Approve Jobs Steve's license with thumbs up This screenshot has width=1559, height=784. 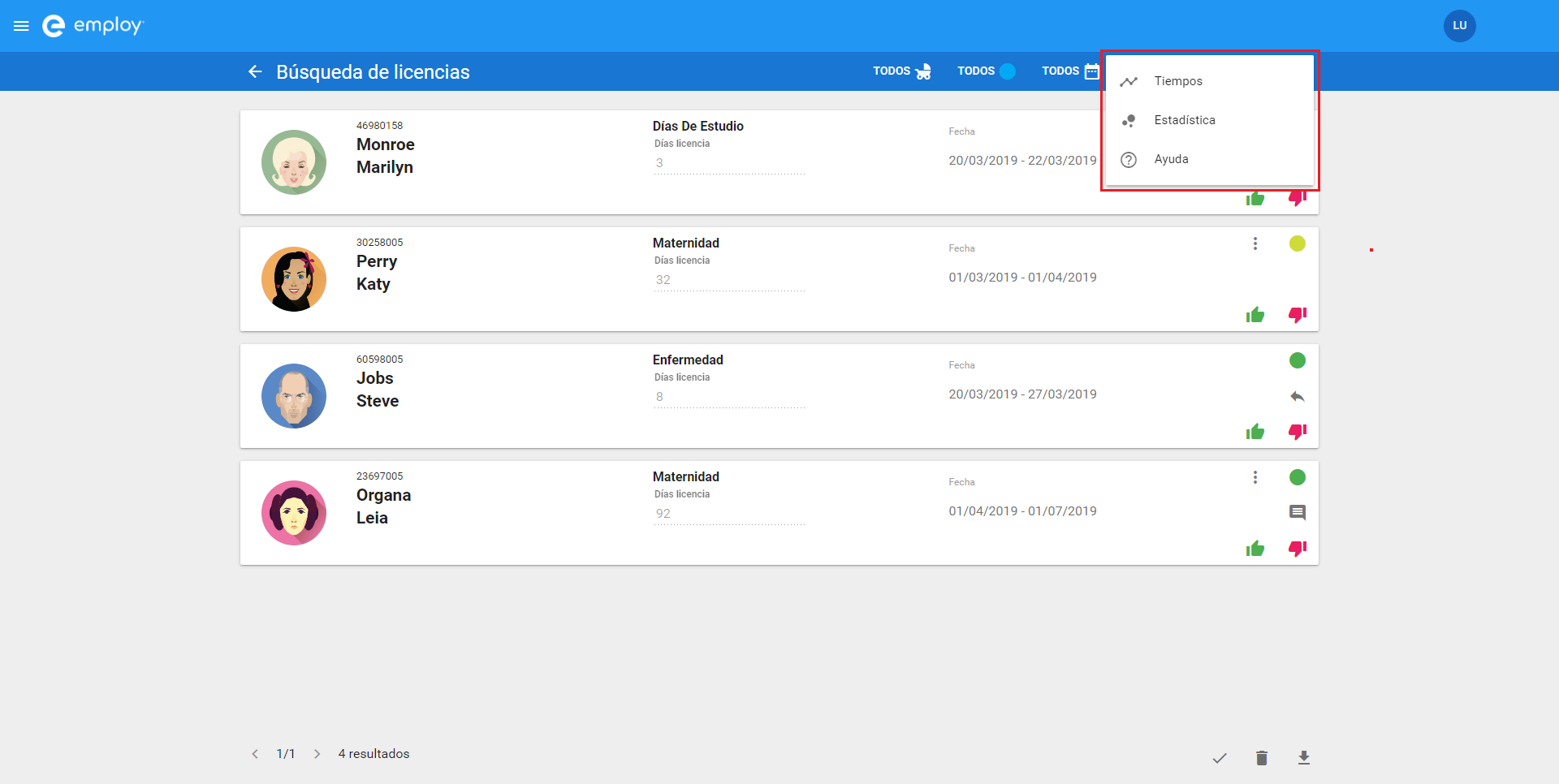click(x=1255, y=432)
